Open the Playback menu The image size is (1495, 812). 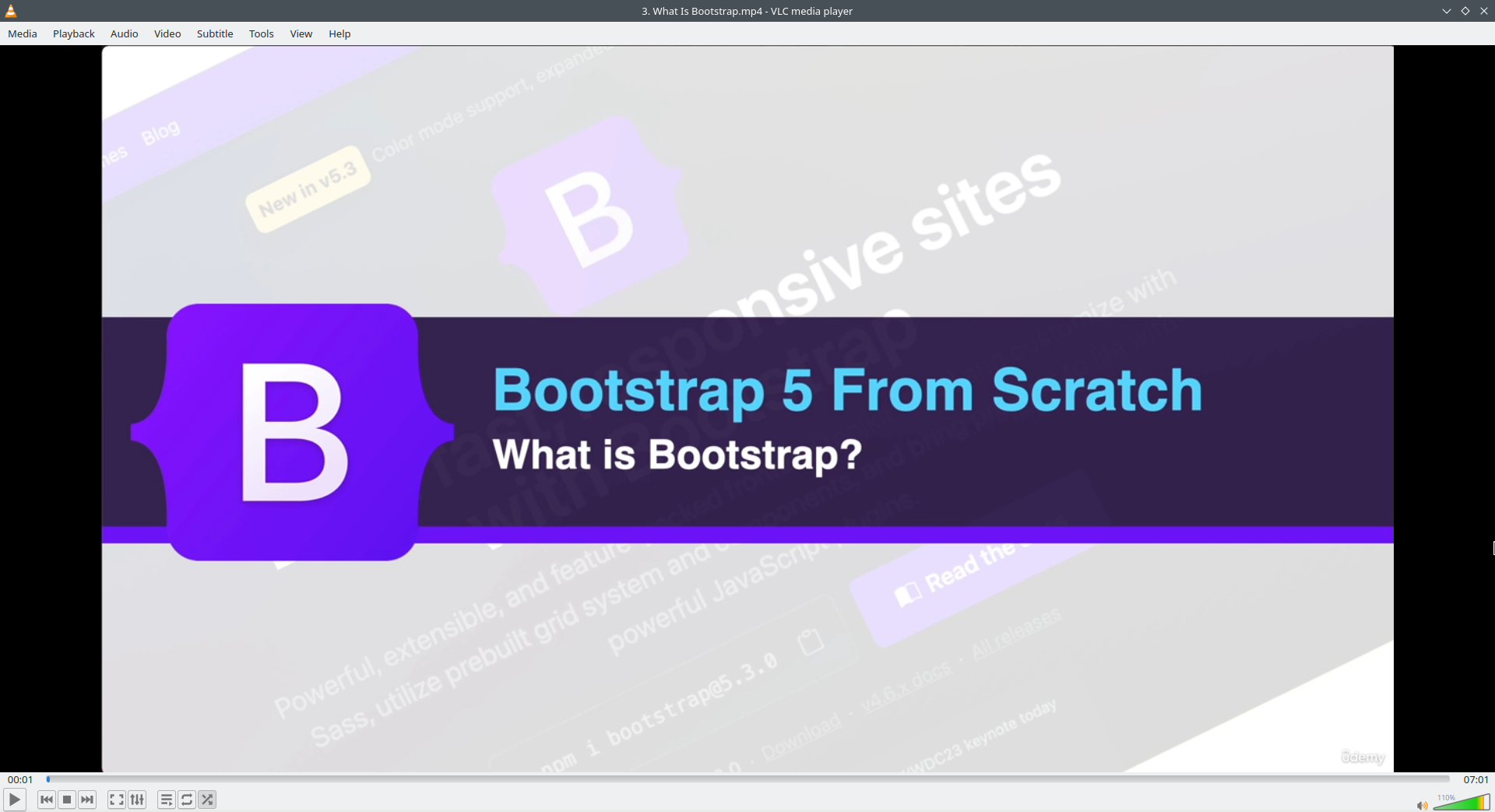(x=72, y=33)
